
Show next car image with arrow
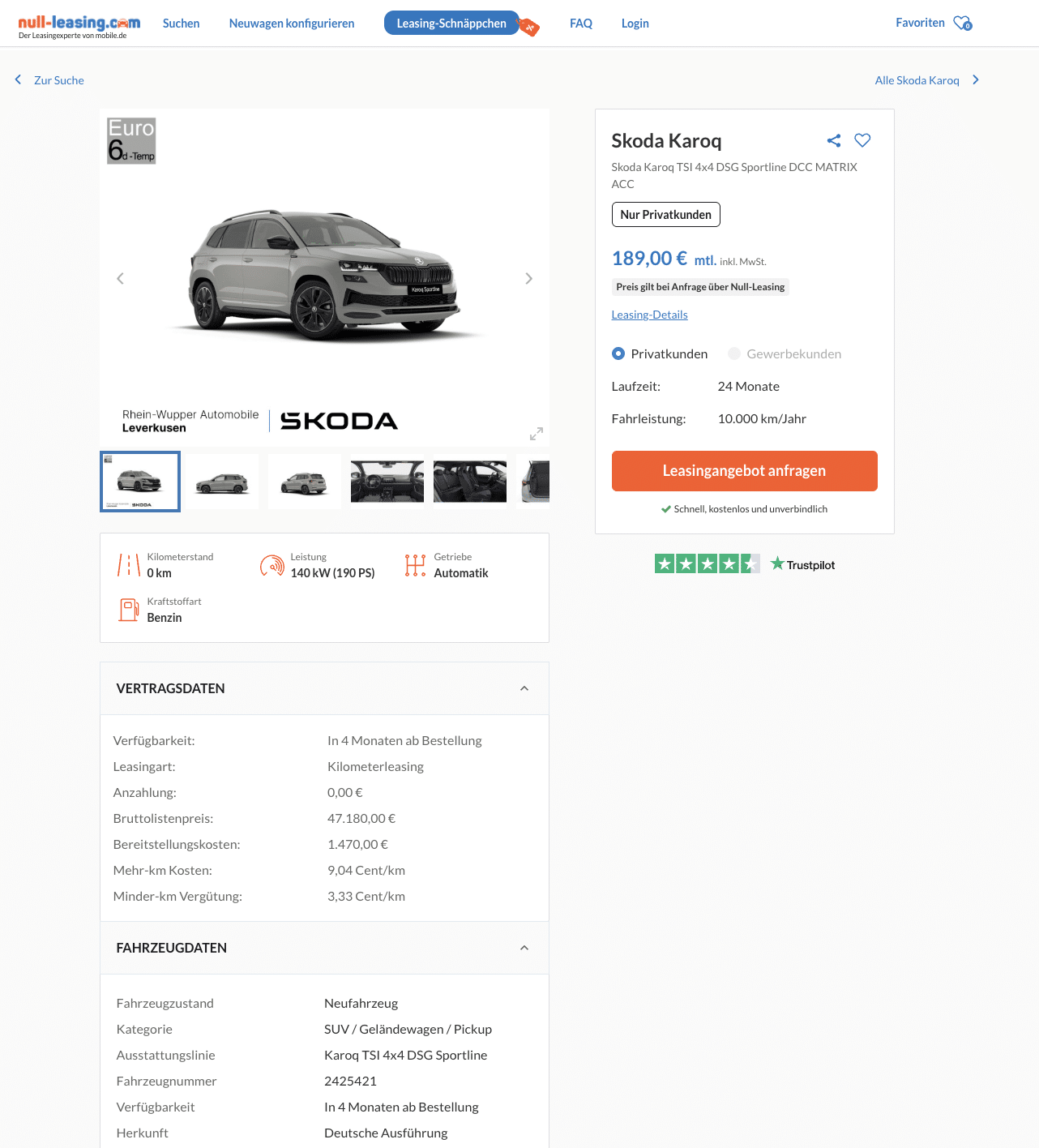pos(528,278)
